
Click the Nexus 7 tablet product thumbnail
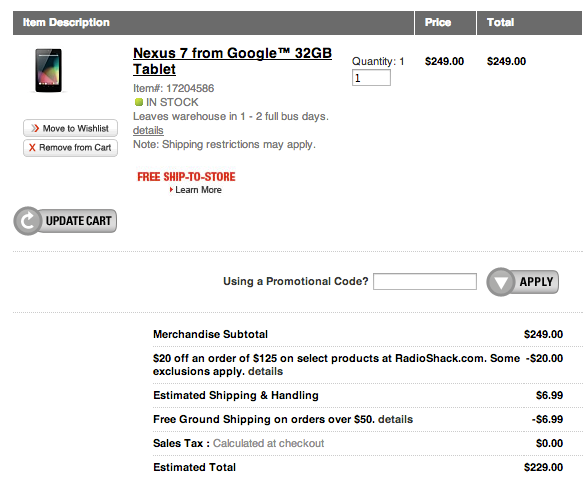(x=48, y=70)
